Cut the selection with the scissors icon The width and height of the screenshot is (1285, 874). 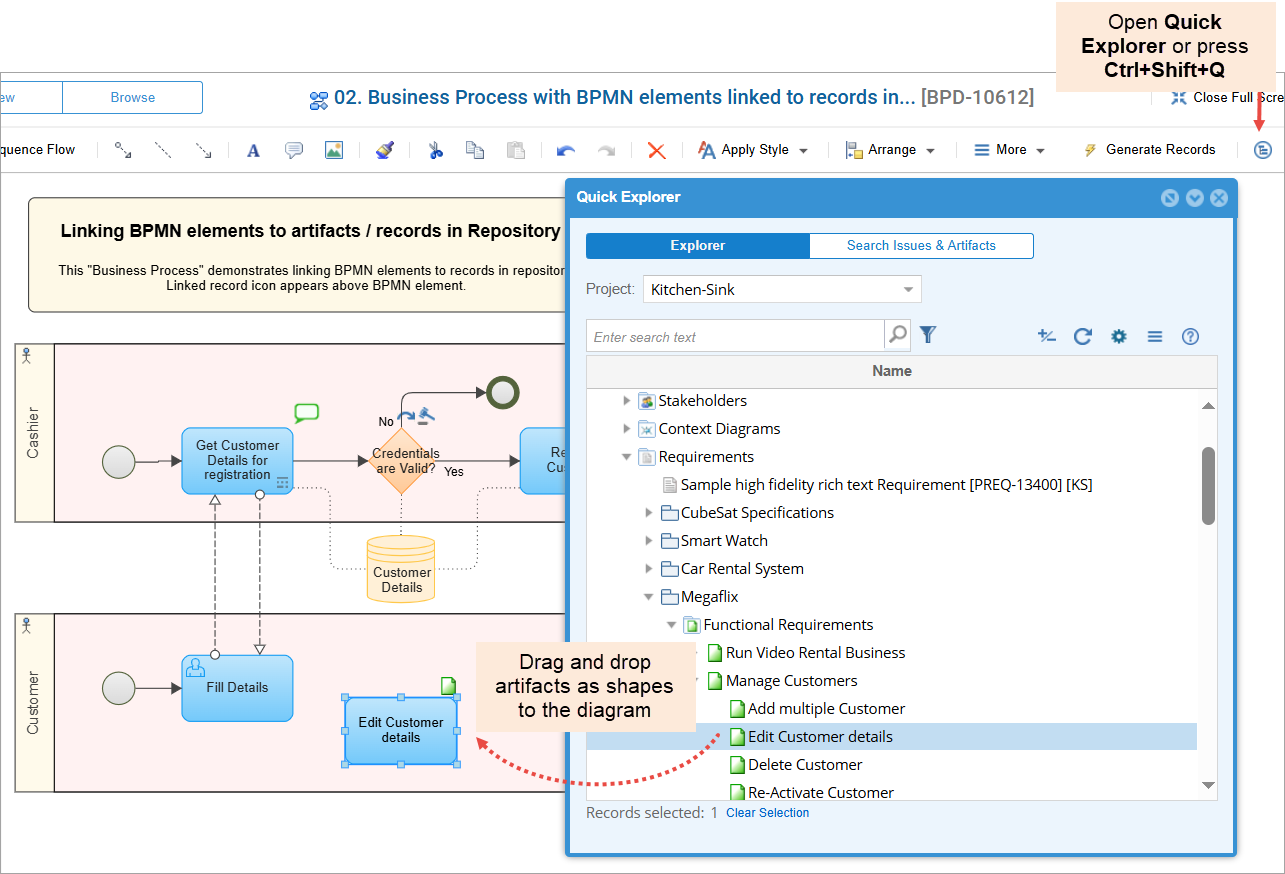[x=435, y=150]
